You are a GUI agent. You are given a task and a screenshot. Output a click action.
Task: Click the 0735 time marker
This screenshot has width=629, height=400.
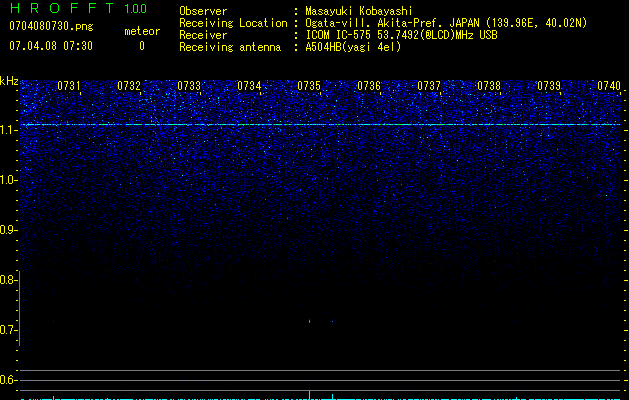(x=309, y=86)
